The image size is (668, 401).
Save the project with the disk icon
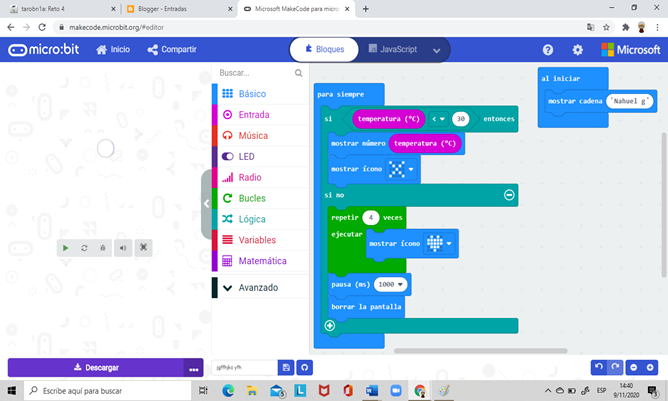click(x=286, y=367)
